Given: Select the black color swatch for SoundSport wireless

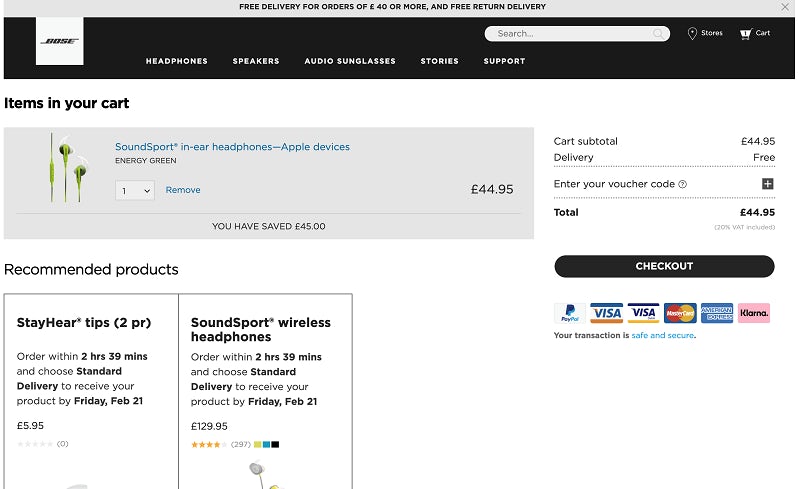Looking at the screenshot, I should click(x=275, y=444).
